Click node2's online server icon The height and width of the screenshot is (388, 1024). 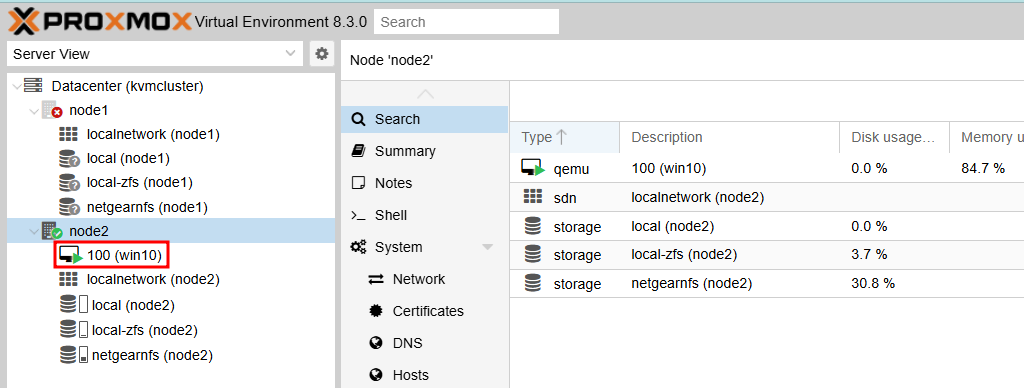[52, 231]
